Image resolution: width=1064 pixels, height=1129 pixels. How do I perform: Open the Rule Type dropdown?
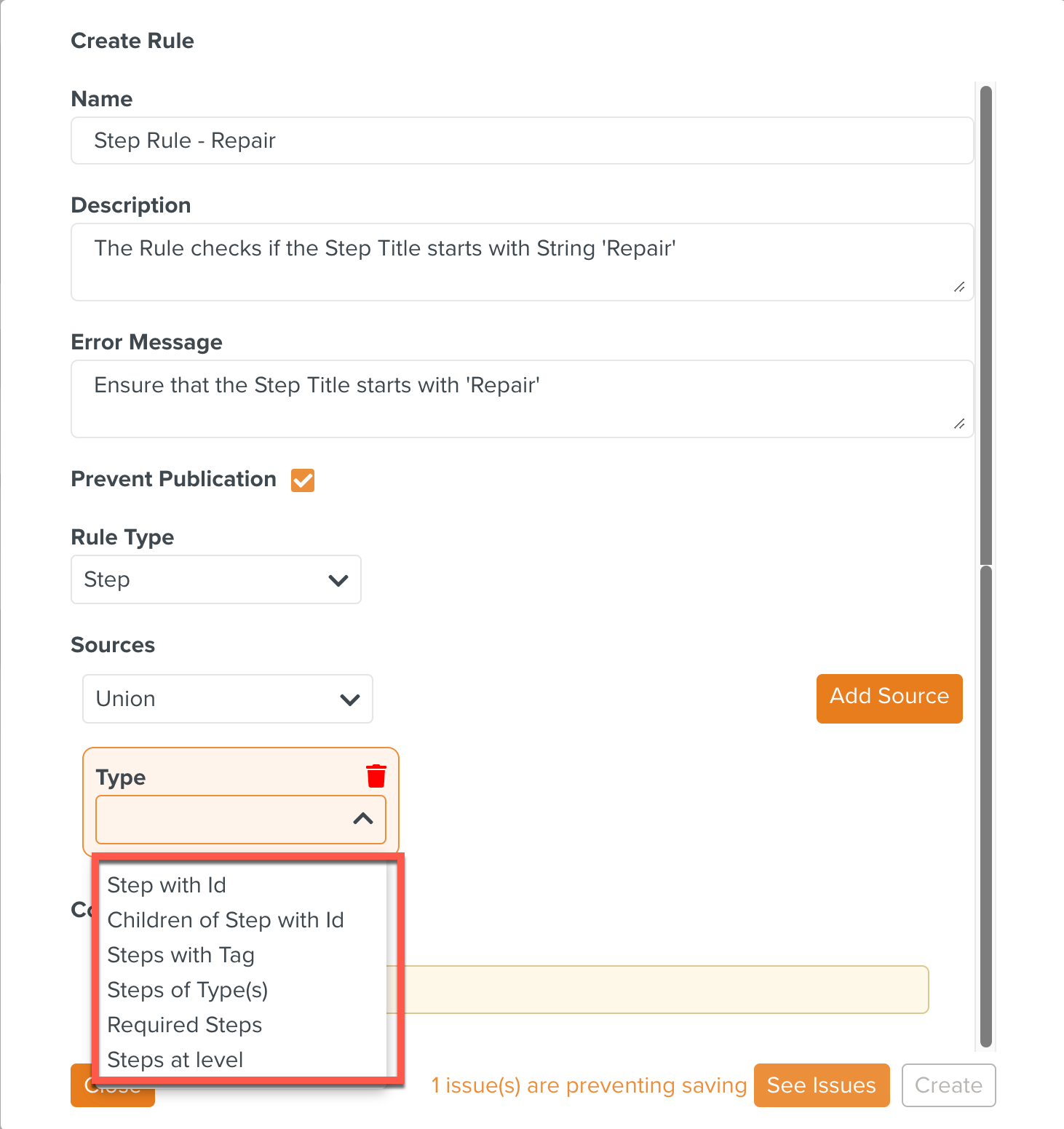pos(215,579)
